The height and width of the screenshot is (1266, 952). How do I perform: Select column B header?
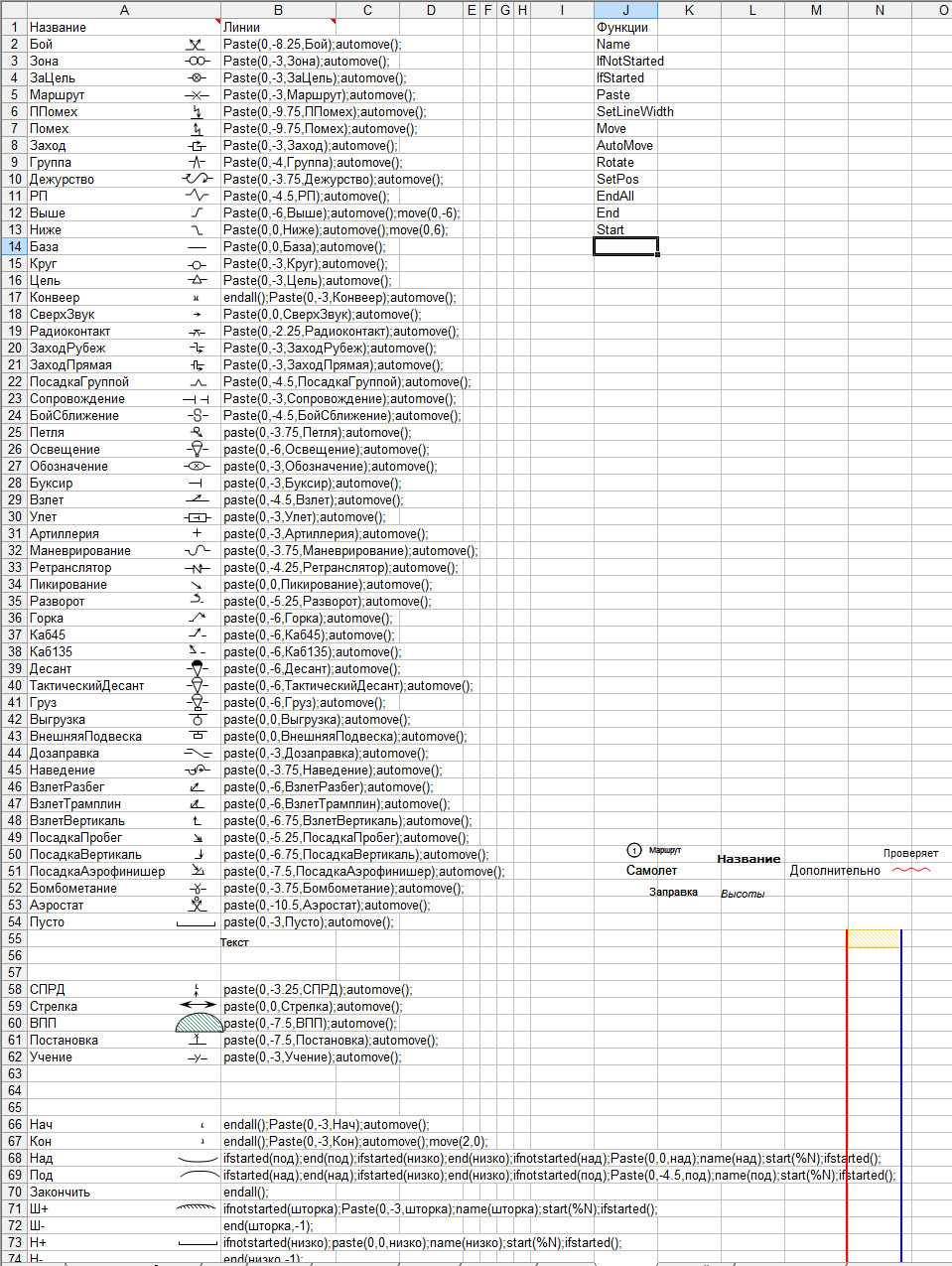pyautogui.click(x=278, y=9)
